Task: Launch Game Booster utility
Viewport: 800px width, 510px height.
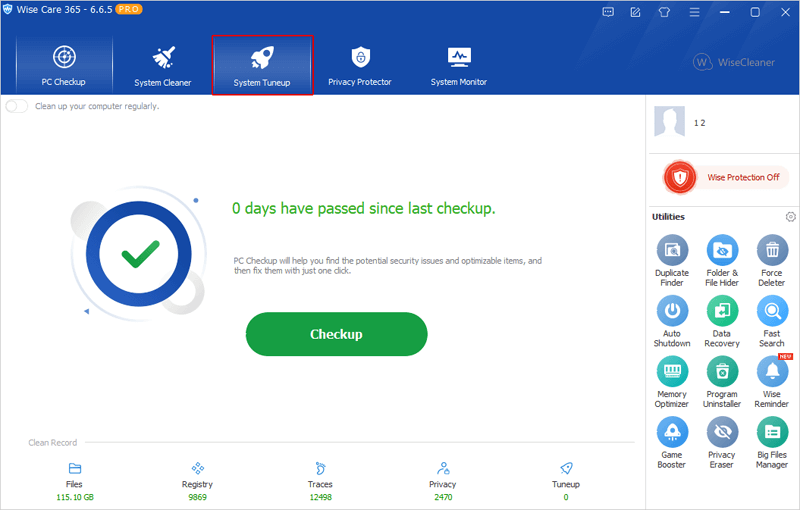Action: pos(672,443)
